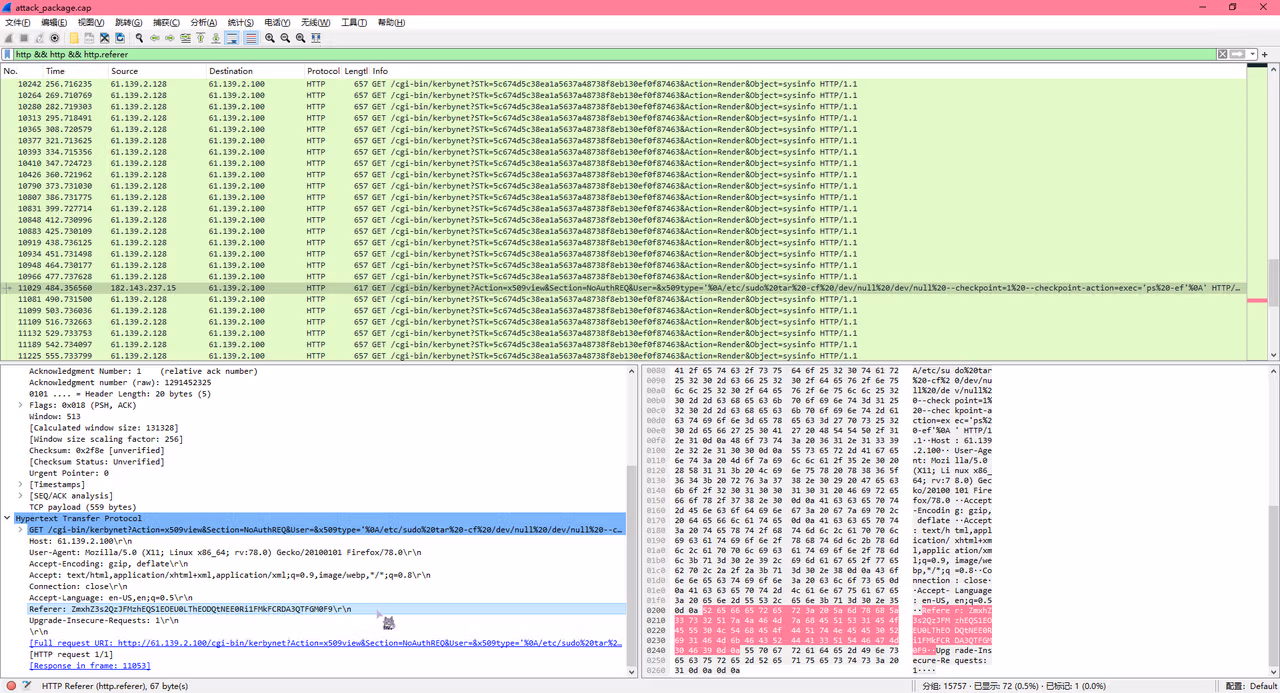Click the save capture file icon
Image resolution: width=1280 pixels, height=693 pixels.
(89, 38)
